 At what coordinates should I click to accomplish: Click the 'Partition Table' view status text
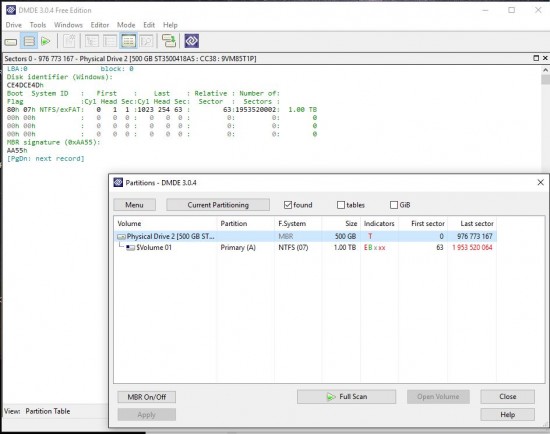pos(48,411)
